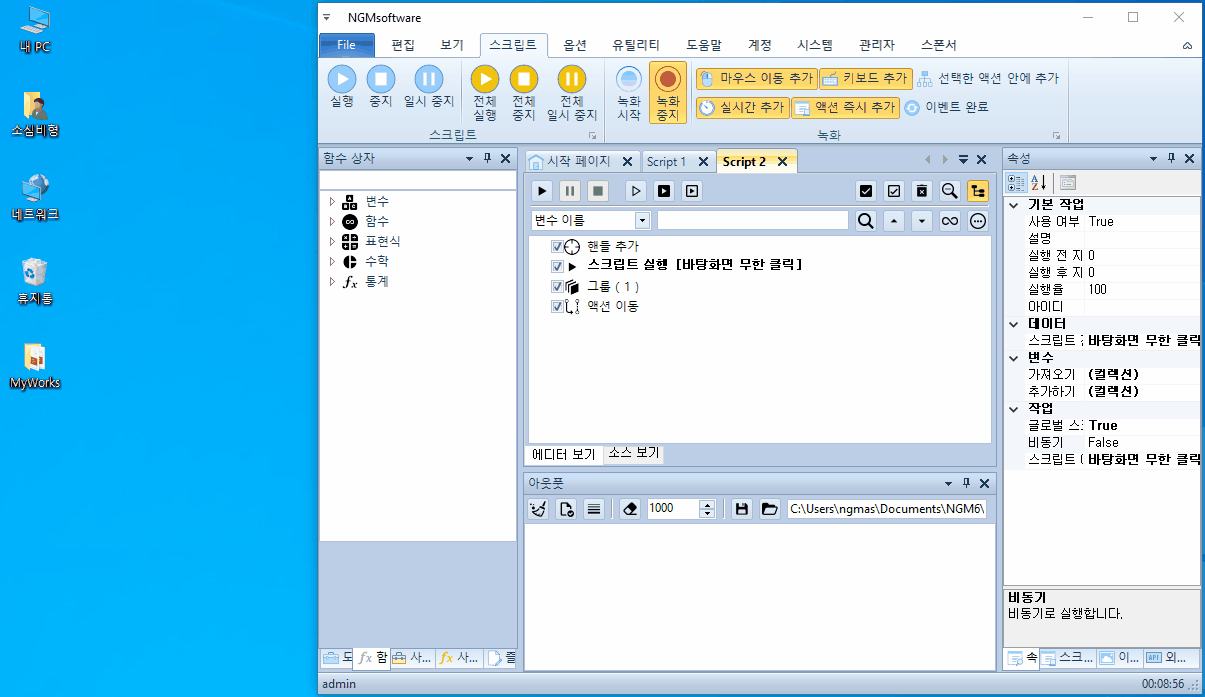The height and width of the screenshot is (697, 1205).
Task: Click the outlined play triangle in the editor toolbar
Action: (x=636, y=190)
